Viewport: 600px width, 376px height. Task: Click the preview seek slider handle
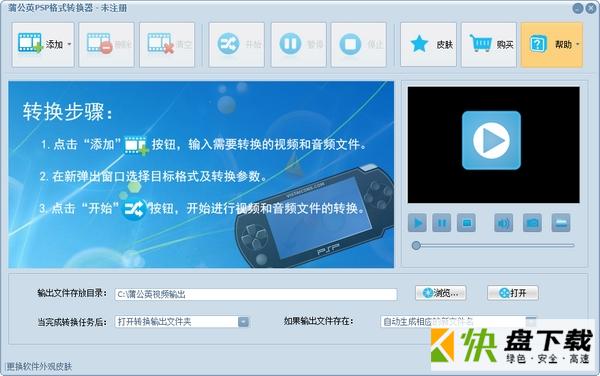416,246
